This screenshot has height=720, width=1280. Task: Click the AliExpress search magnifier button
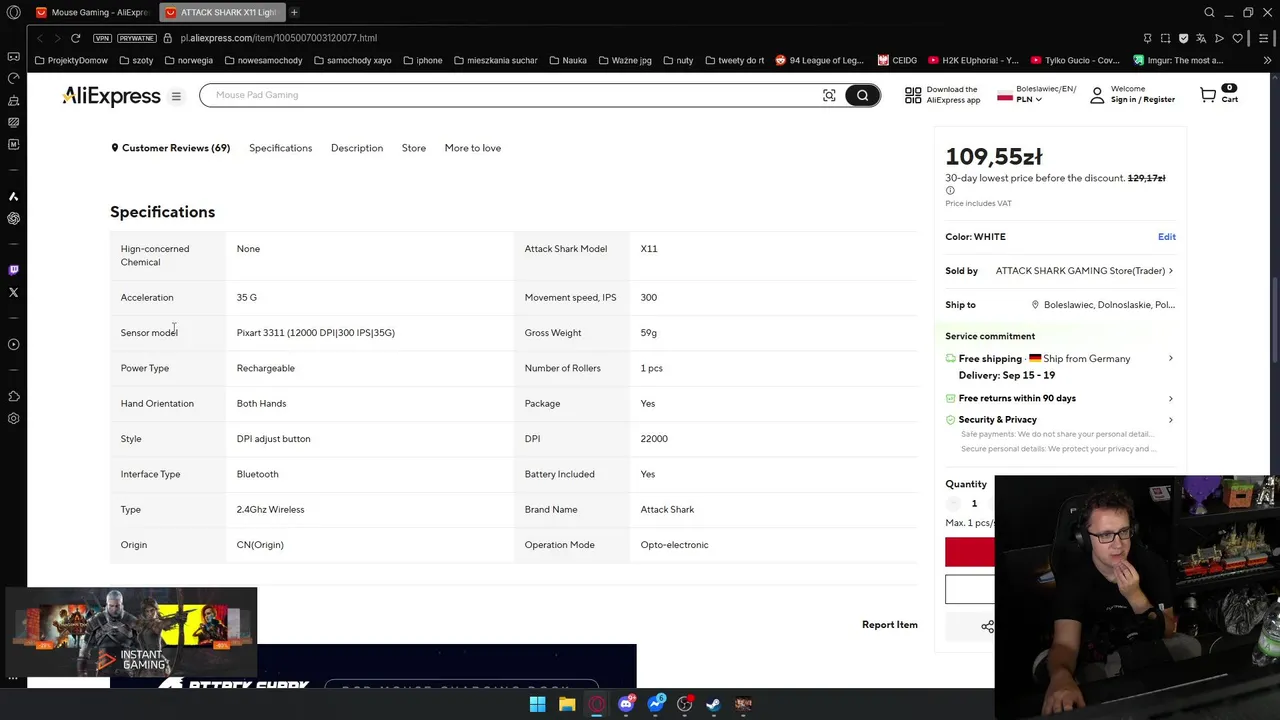point(862,95)
